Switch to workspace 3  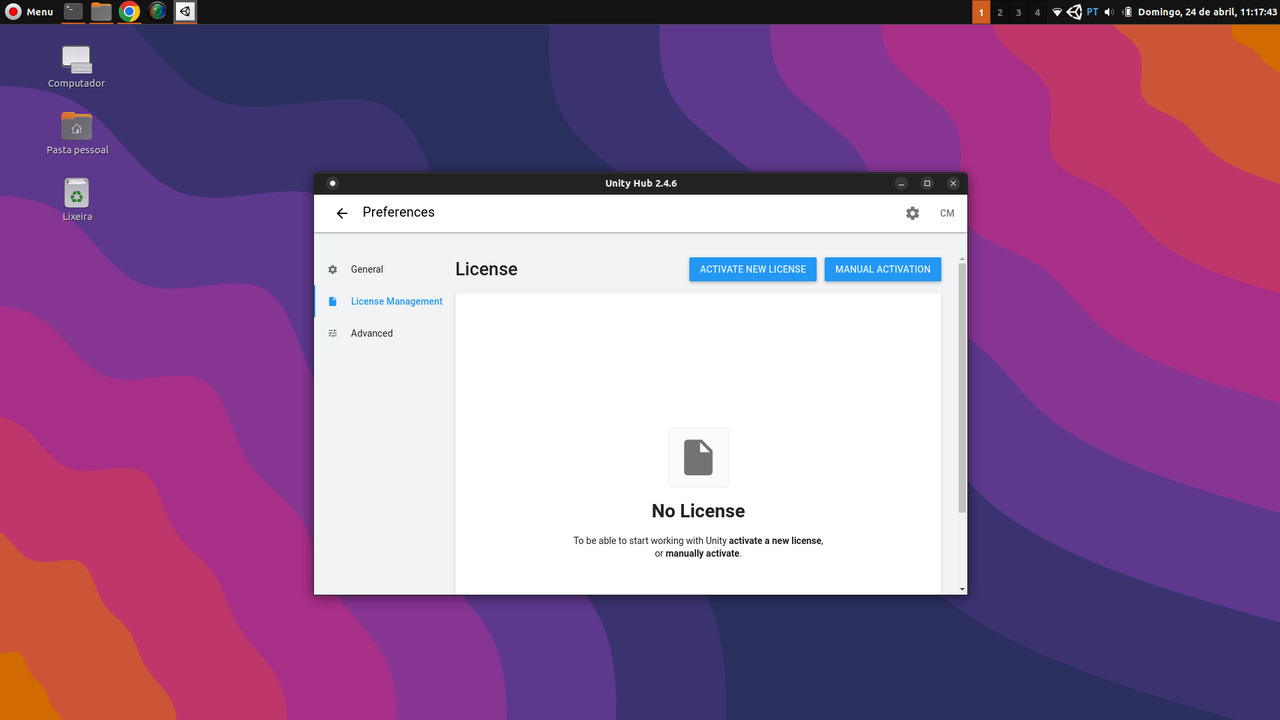coord(1018,12)
